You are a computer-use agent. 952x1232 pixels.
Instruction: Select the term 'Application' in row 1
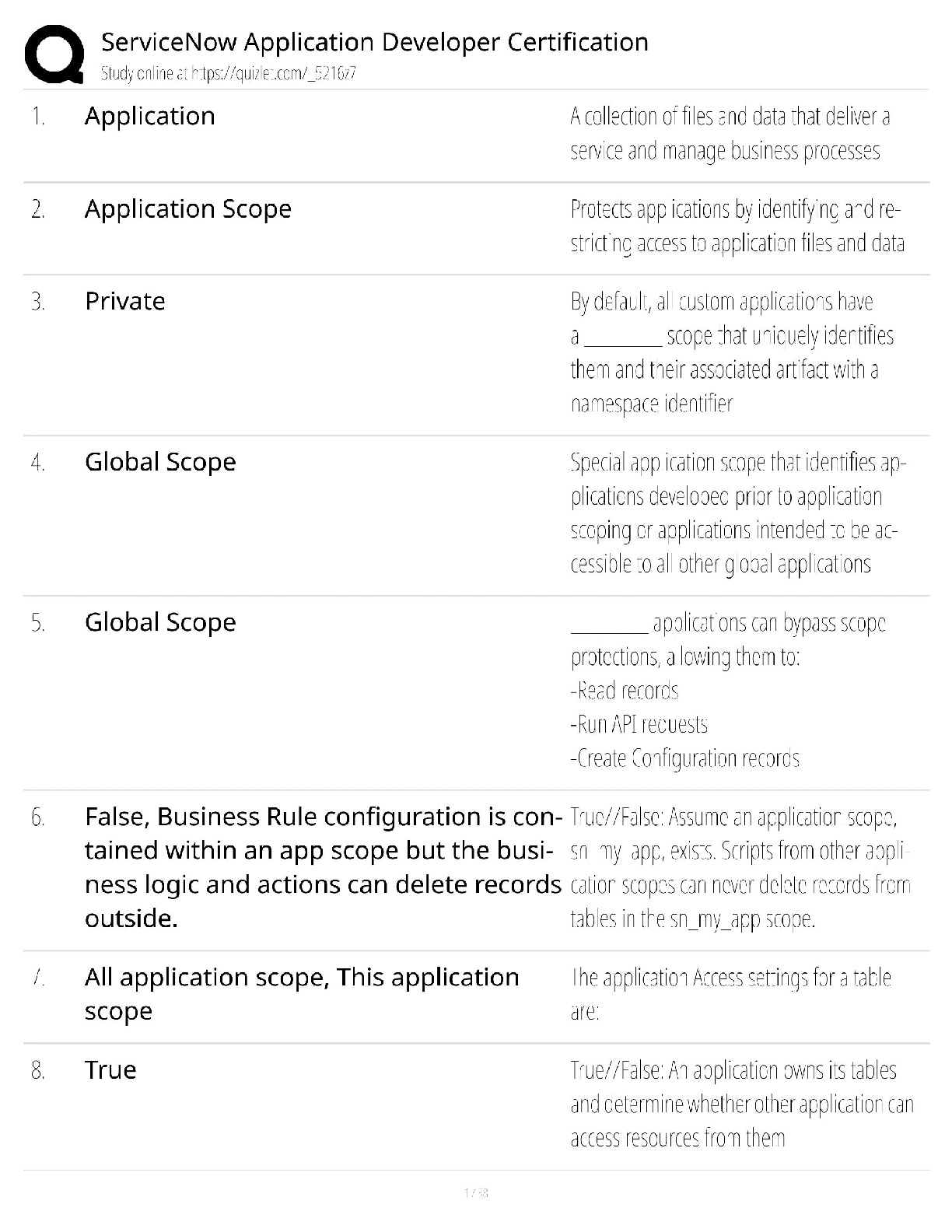coord(150,116)
